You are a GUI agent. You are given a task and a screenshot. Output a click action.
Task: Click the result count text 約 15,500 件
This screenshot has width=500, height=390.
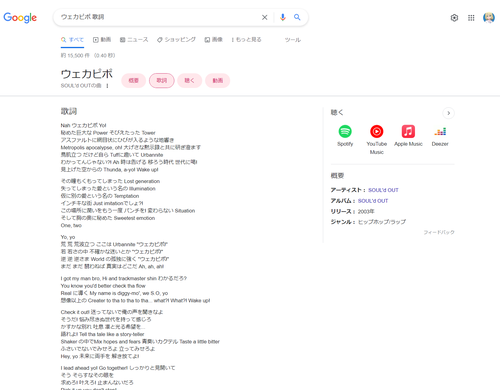(x=75, y=55)
